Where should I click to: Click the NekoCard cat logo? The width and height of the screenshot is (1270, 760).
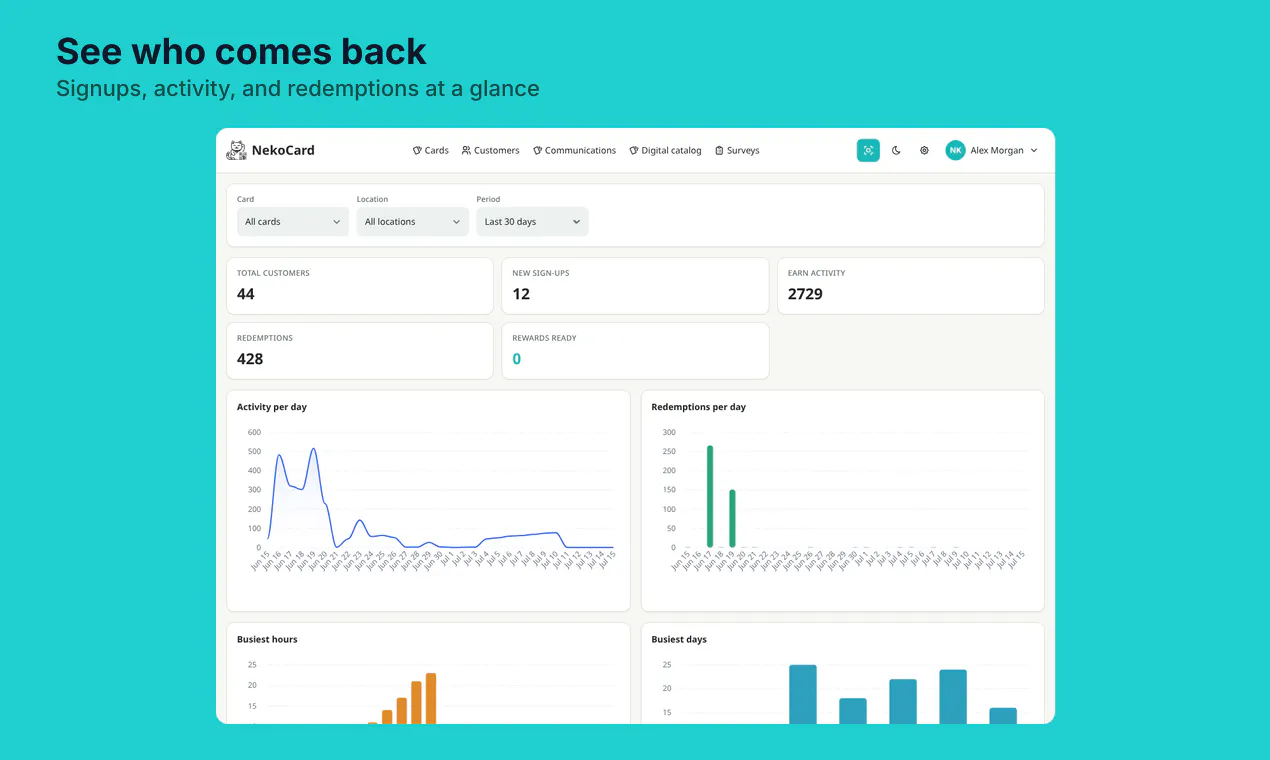tap(237, 150)
